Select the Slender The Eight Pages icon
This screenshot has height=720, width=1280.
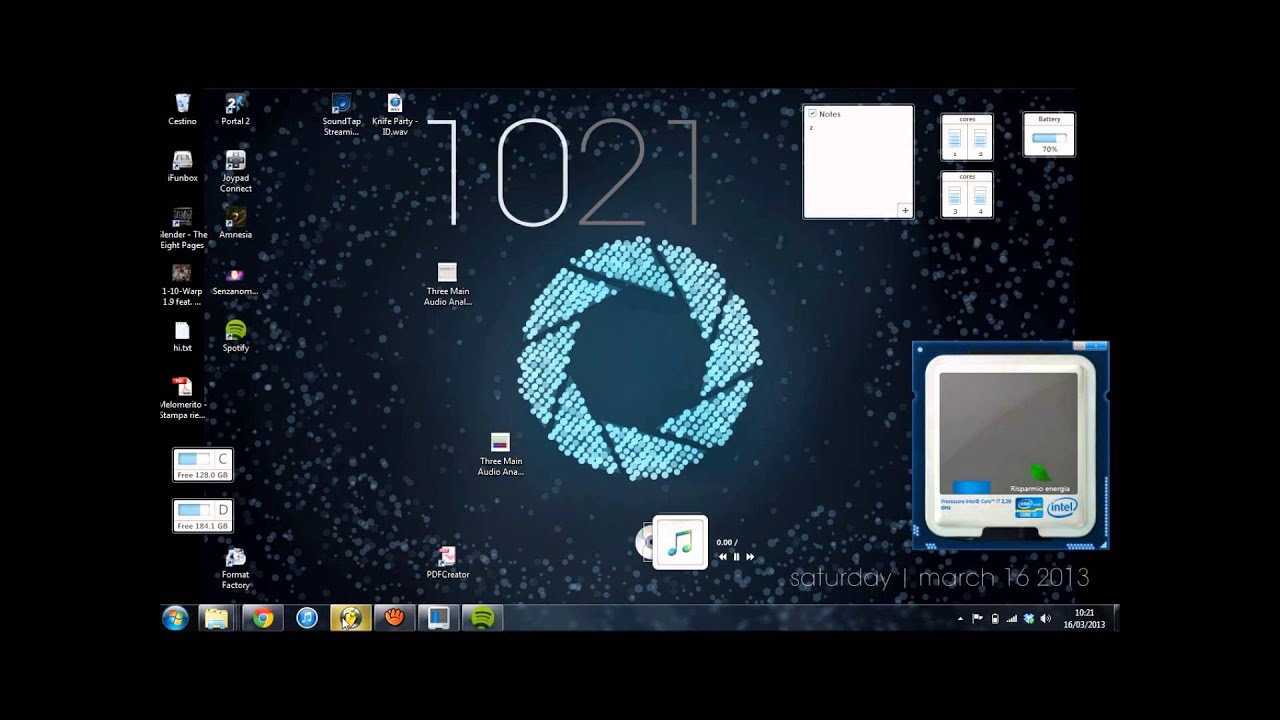[182, 228]
